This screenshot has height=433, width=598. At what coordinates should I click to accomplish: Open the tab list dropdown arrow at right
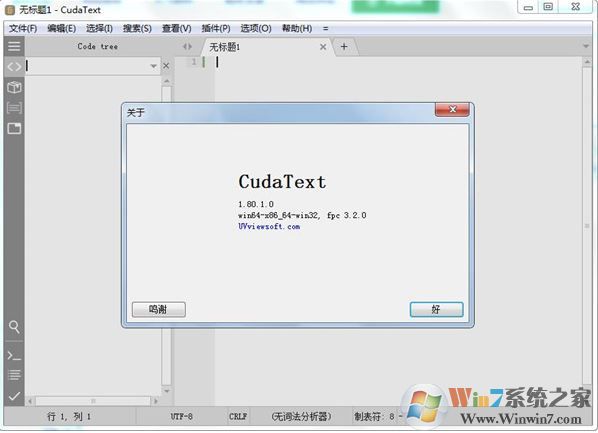click(x=586, y=47)
